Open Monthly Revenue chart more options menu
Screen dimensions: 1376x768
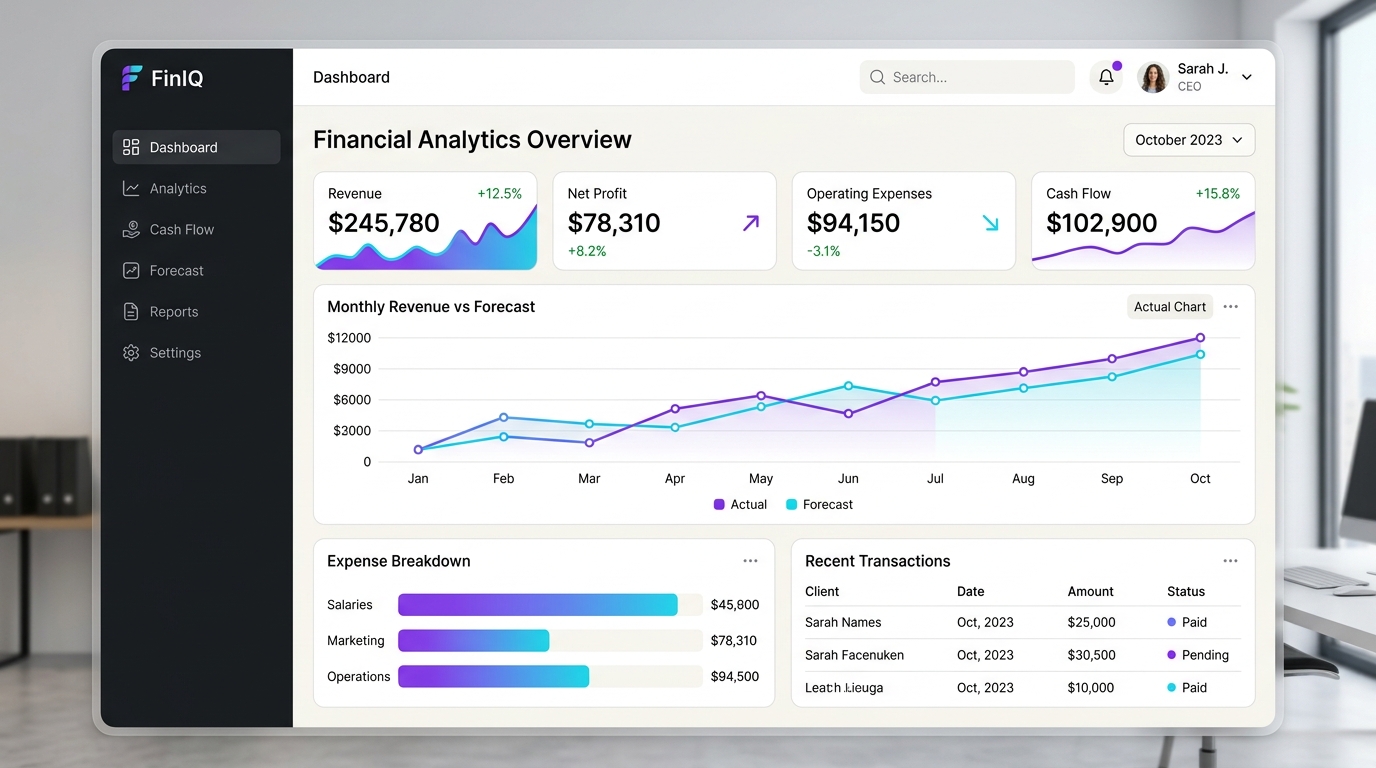pyautogui.click(x=1230, y=307)
